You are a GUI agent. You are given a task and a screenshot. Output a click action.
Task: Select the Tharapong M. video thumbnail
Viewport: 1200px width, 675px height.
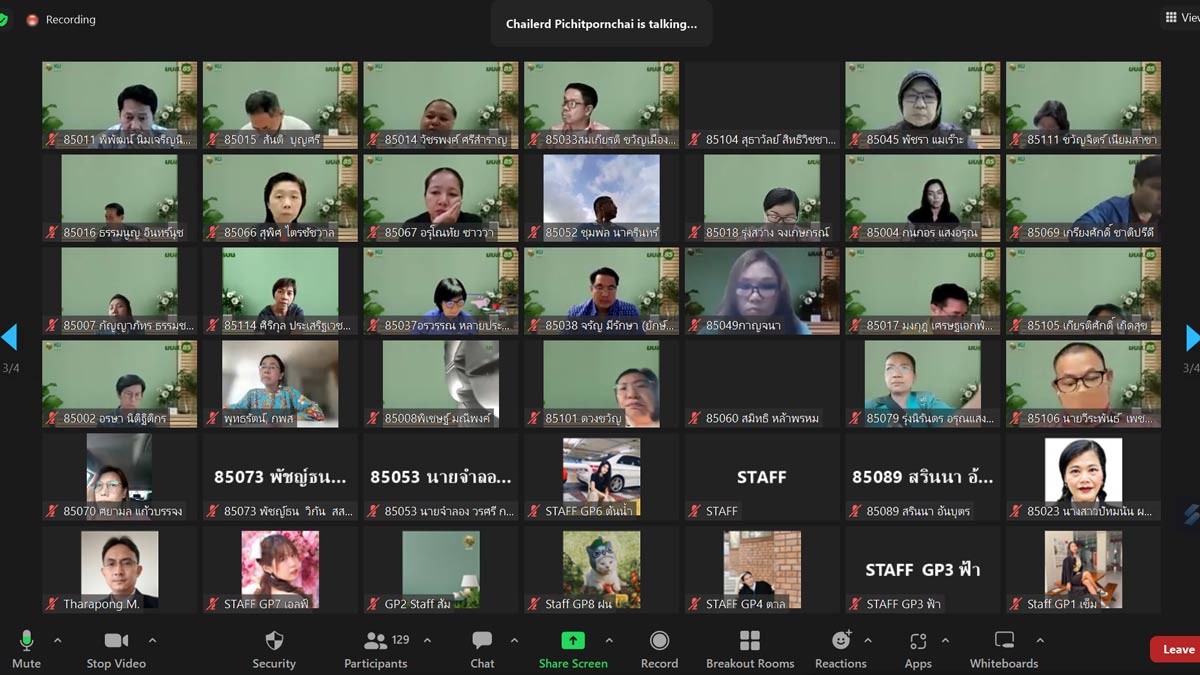coord(119,570)
